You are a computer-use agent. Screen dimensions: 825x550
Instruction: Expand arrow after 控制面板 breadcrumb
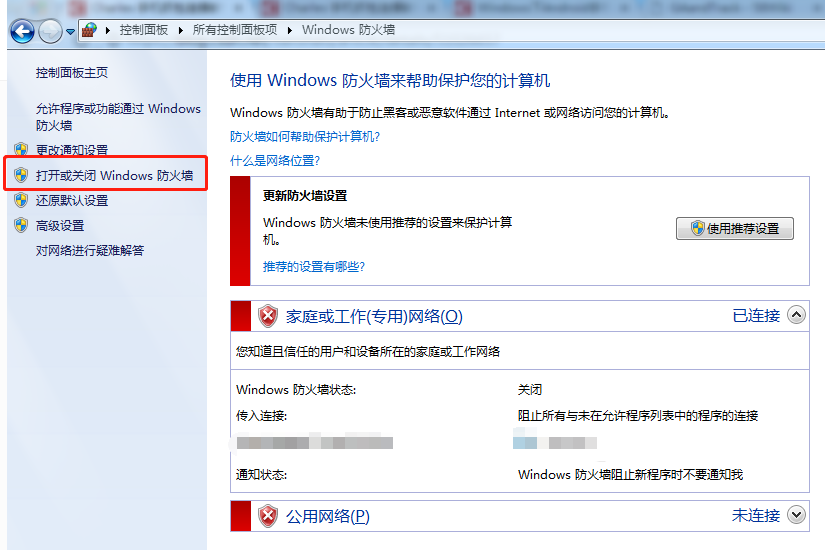click(x=180, y=31)
